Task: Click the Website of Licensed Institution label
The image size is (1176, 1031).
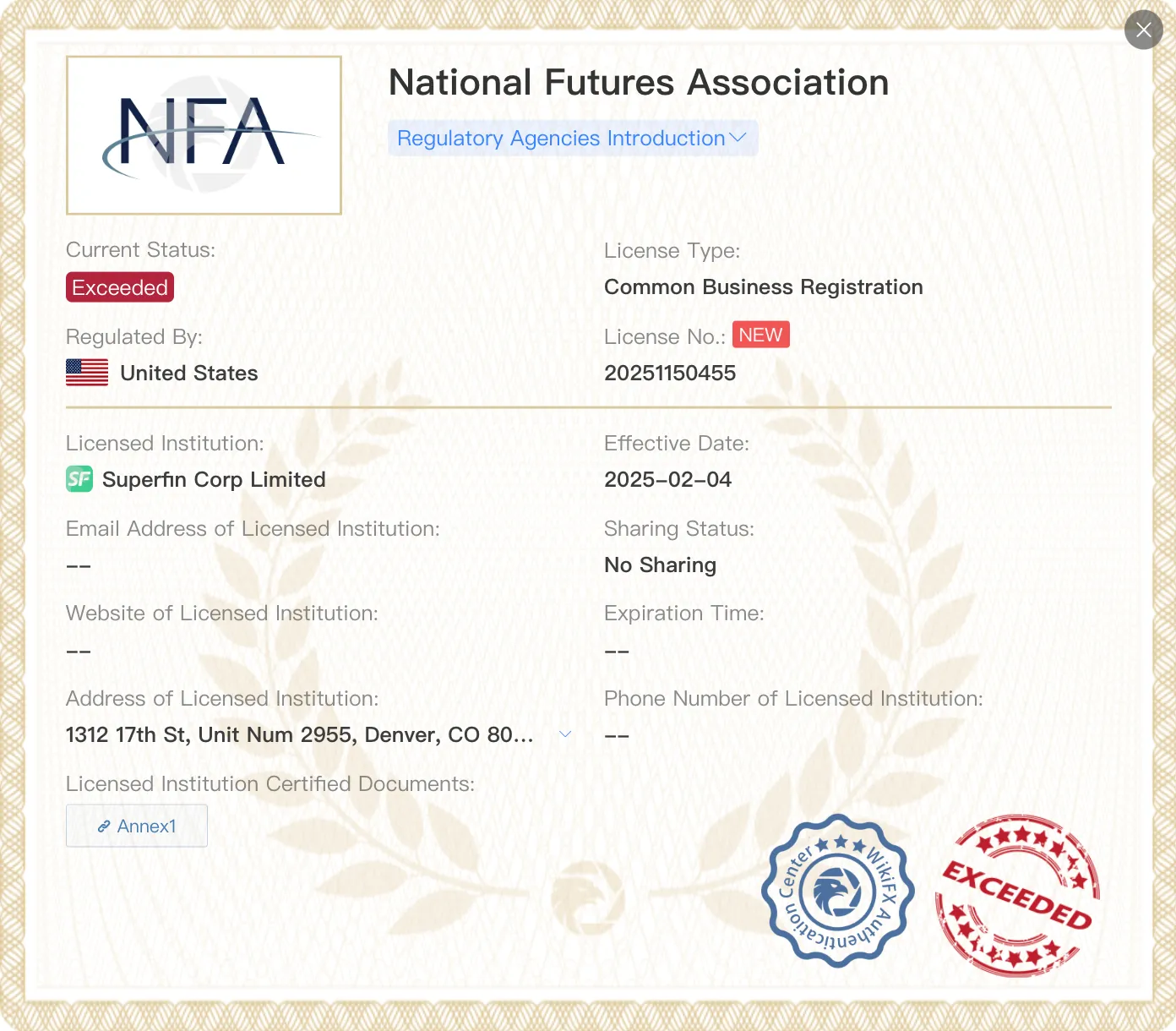Action: point(222,614)
